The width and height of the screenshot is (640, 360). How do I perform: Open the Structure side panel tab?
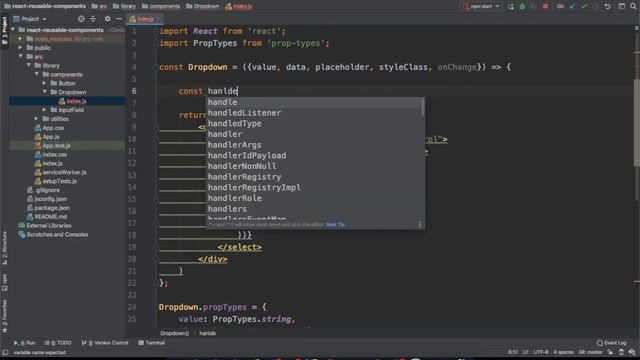tap(4, 248)
